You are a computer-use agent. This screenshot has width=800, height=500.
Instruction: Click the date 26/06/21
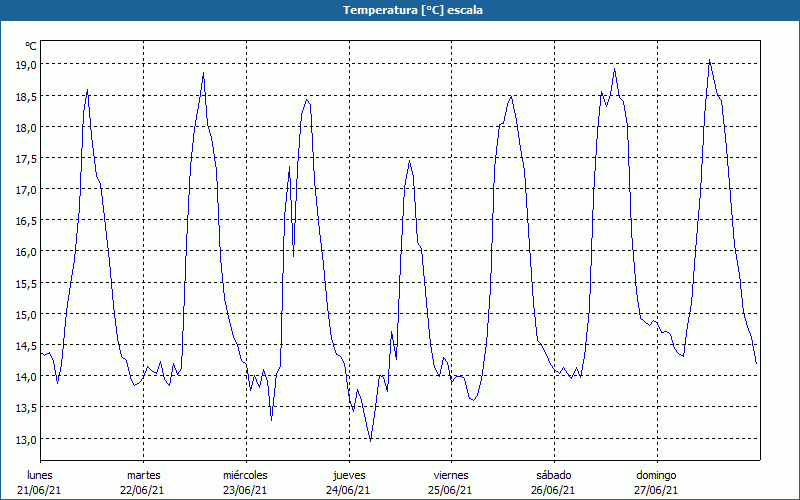tap(553, 490)
